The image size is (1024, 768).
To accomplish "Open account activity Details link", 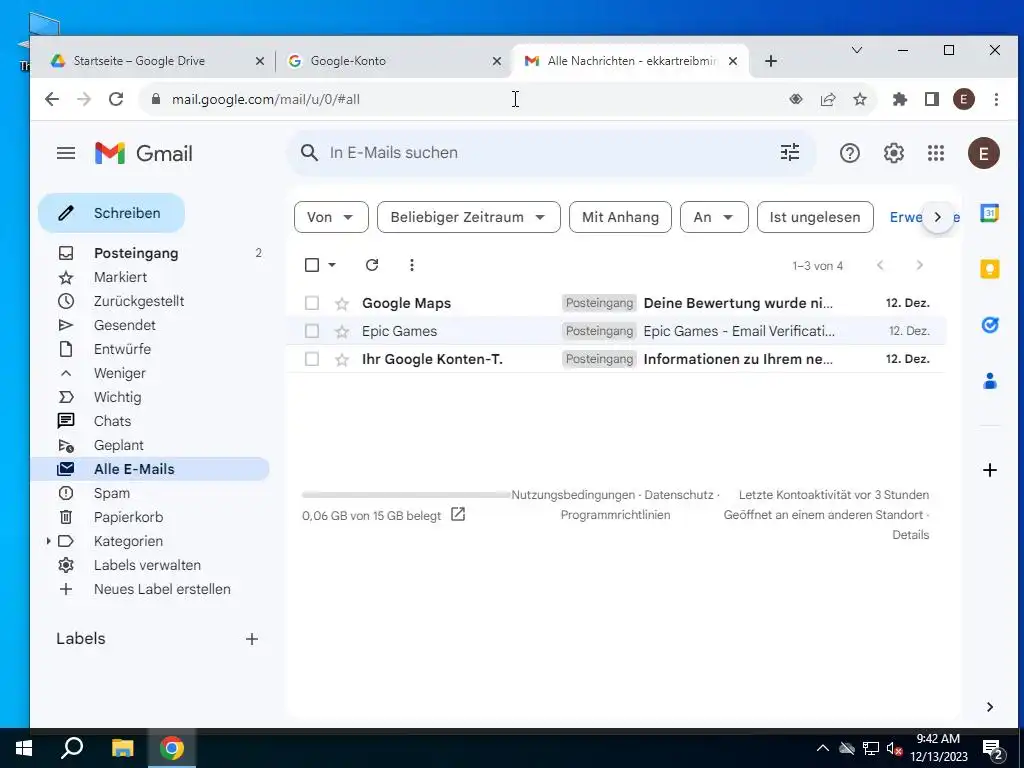I will 910,535.
